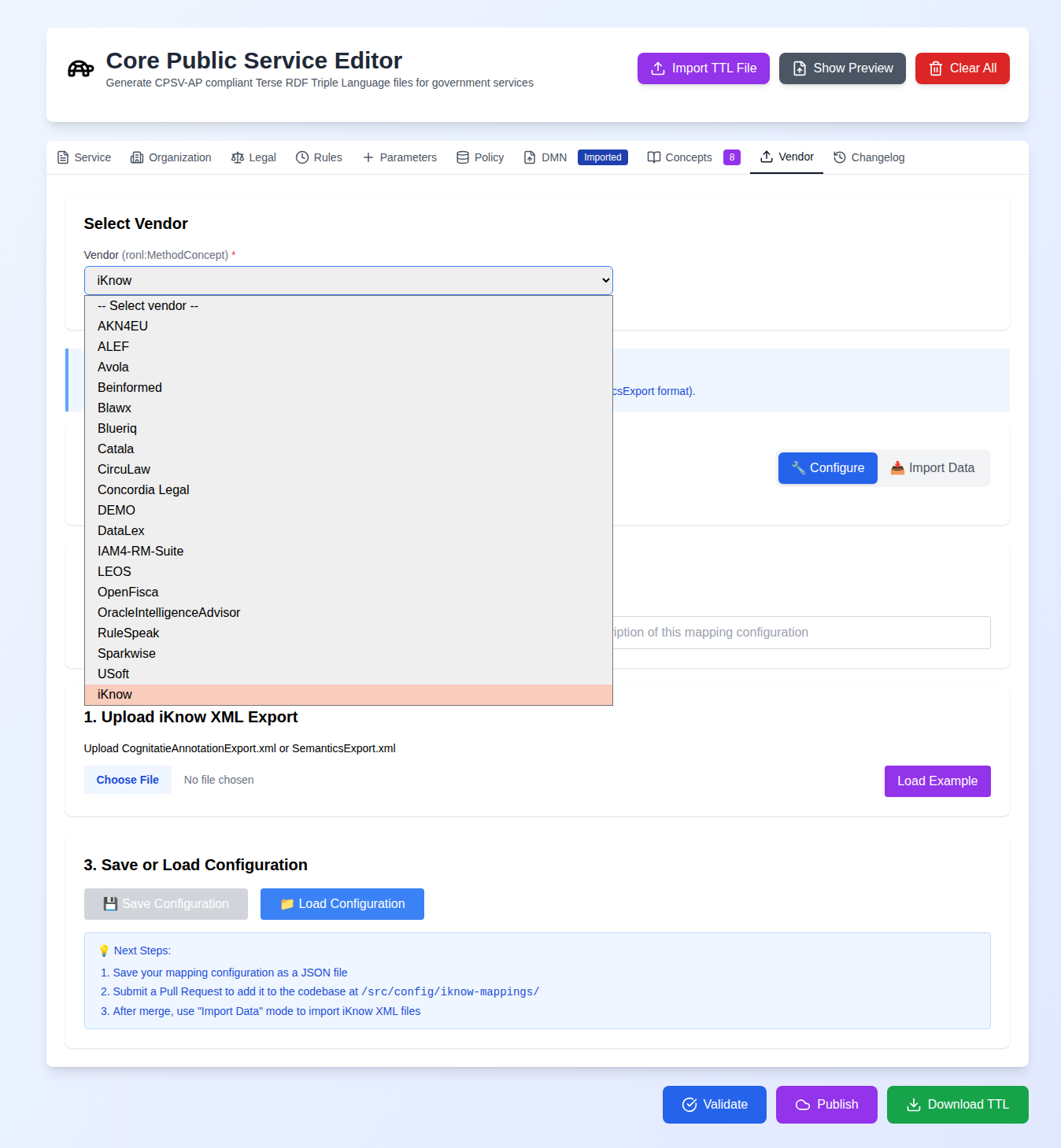Click the broom icon on Import Data

click(x=897, y=467)
